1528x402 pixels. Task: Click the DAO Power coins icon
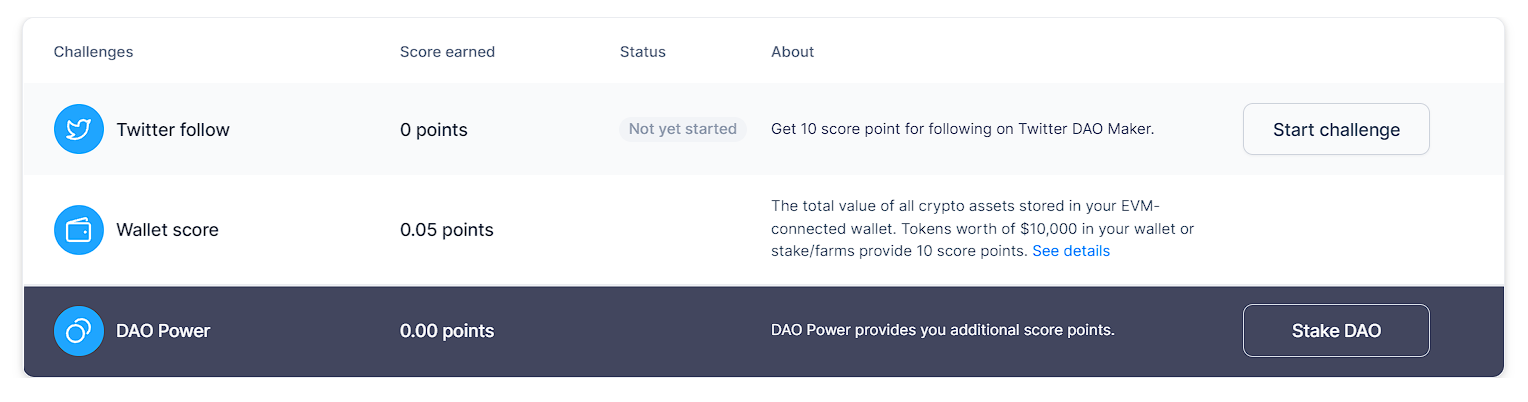[79, 331]
